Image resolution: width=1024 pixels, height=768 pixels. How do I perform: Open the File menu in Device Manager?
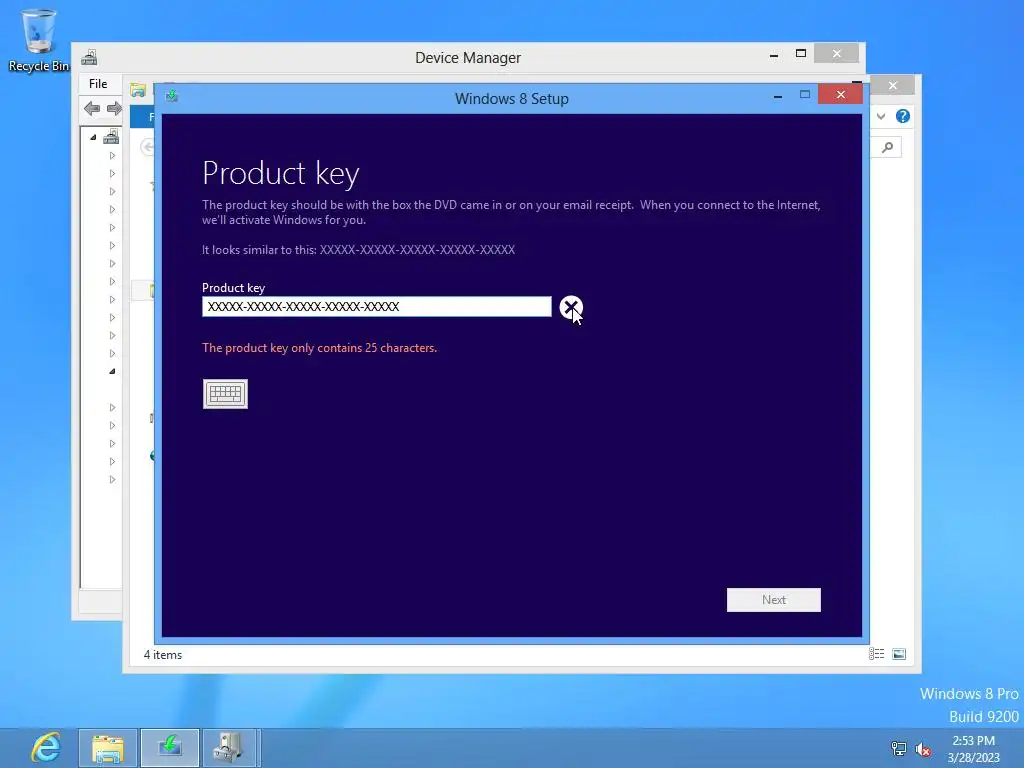98,84
